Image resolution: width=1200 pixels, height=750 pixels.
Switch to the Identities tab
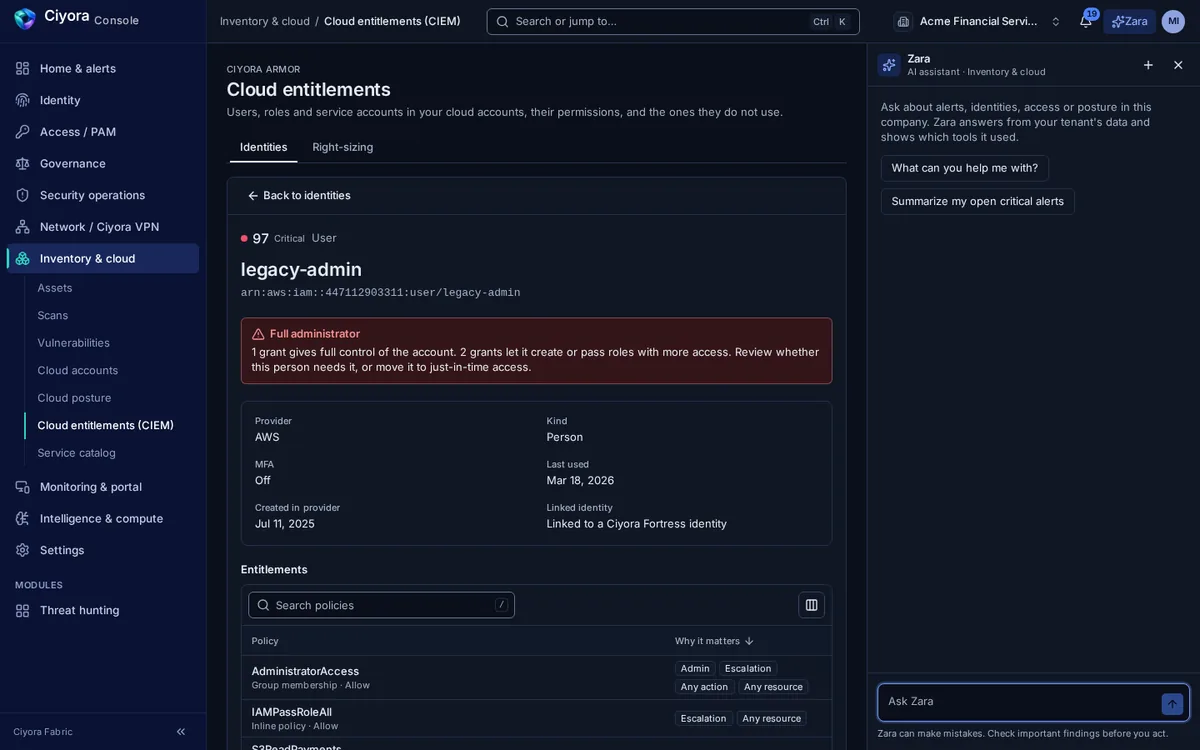tap(264, 147)
